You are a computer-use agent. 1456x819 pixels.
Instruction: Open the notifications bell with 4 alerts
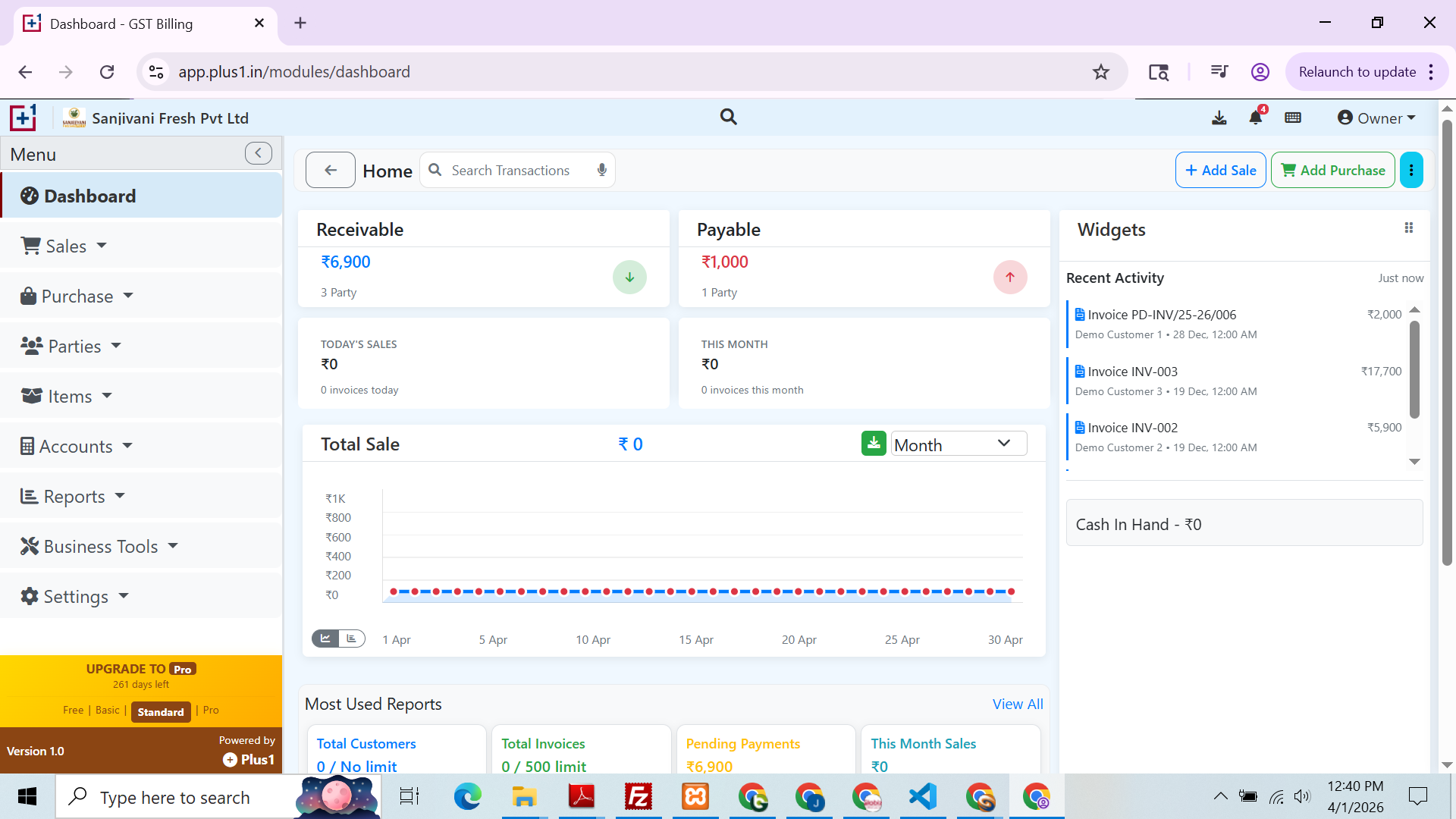coord(1255,118)
